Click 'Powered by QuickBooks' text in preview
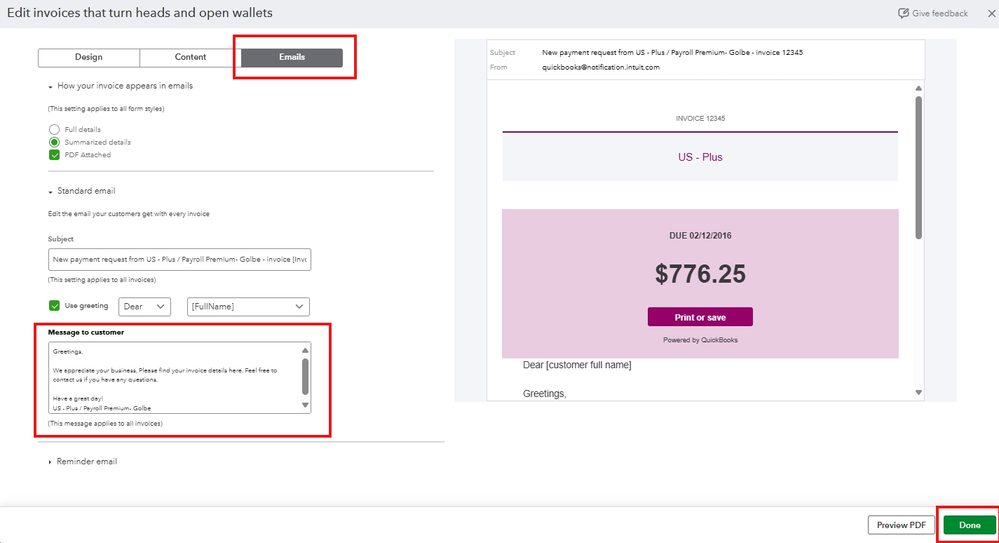999x543 pixels. pyautogui.click(x=700, y=340)
